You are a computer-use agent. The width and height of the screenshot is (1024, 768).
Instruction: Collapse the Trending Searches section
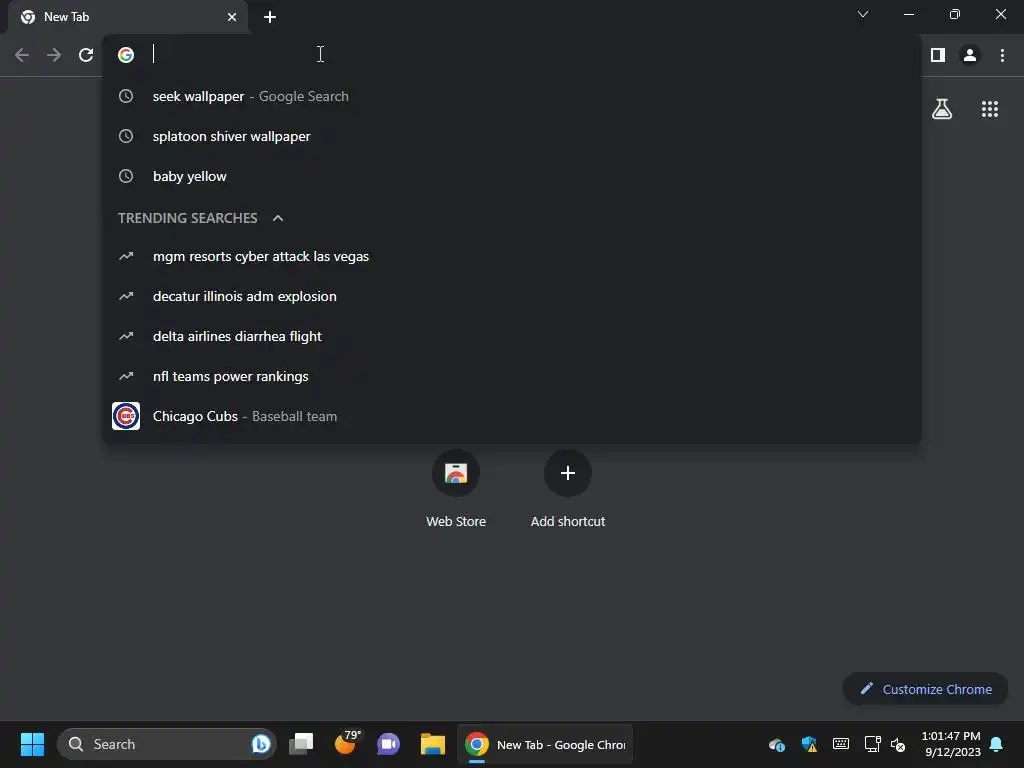click(x=278, y=218)
